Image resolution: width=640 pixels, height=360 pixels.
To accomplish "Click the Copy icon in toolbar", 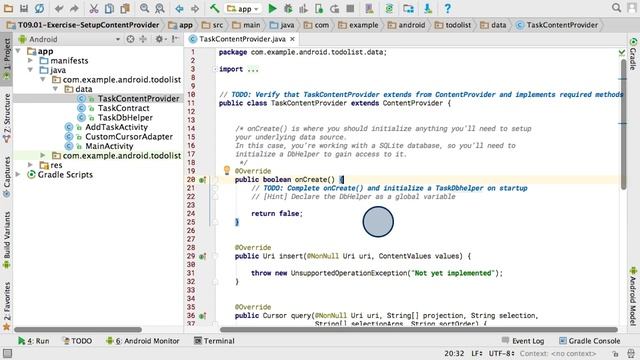I will [x=109, y=8].
